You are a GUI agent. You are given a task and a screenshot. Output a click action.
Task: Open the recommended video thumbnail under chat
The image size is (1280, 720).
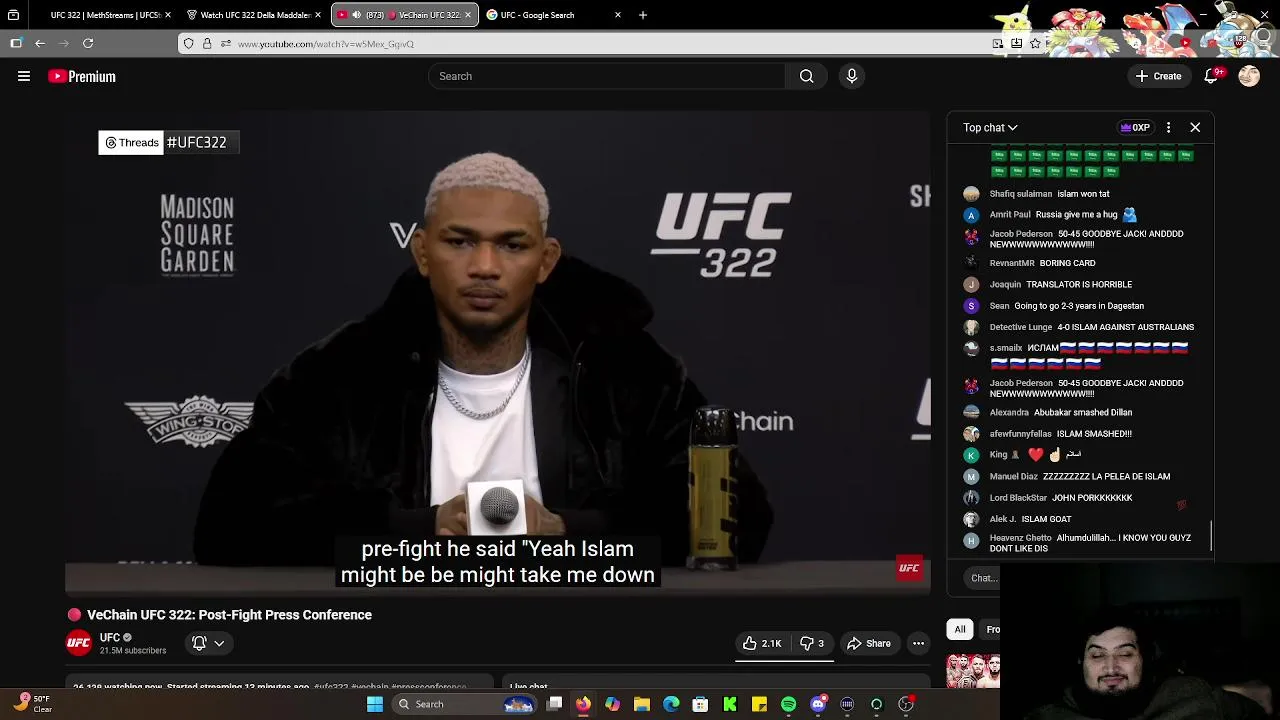click(973, 670)
